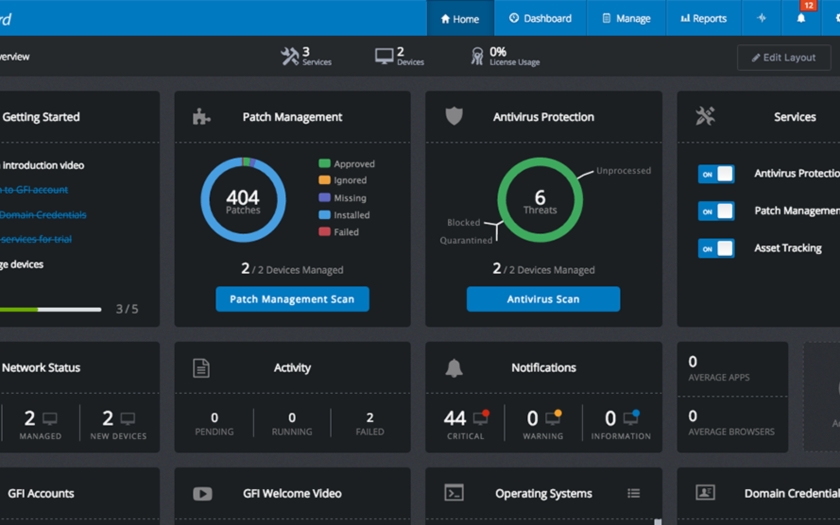
Task: Open the Manage menu
Action: coord(626,19)
